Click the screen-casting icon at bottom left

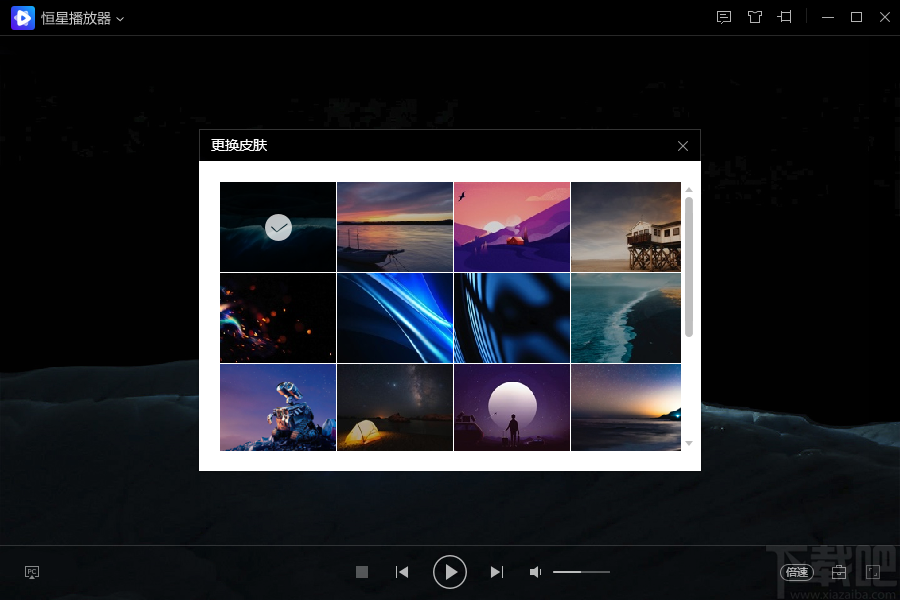[x=32, y=572]
